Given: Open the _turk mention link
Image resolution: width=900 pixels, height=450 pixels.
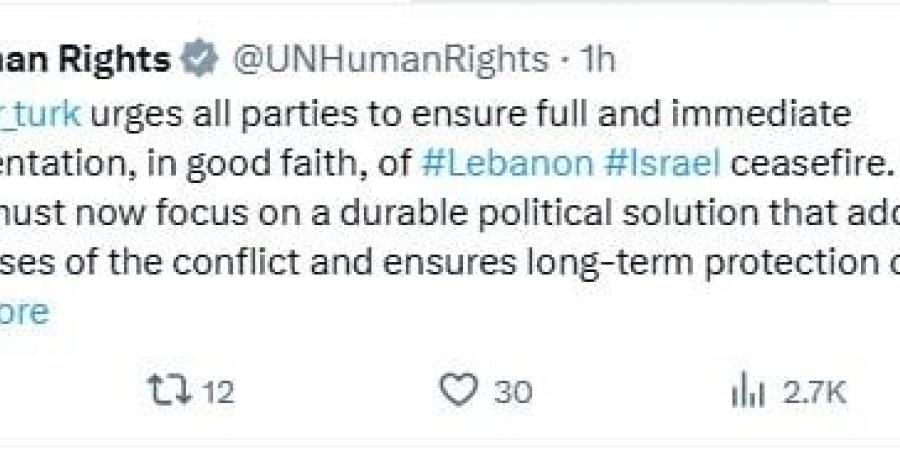Looking at the screenshot, I should click(40, 113).
